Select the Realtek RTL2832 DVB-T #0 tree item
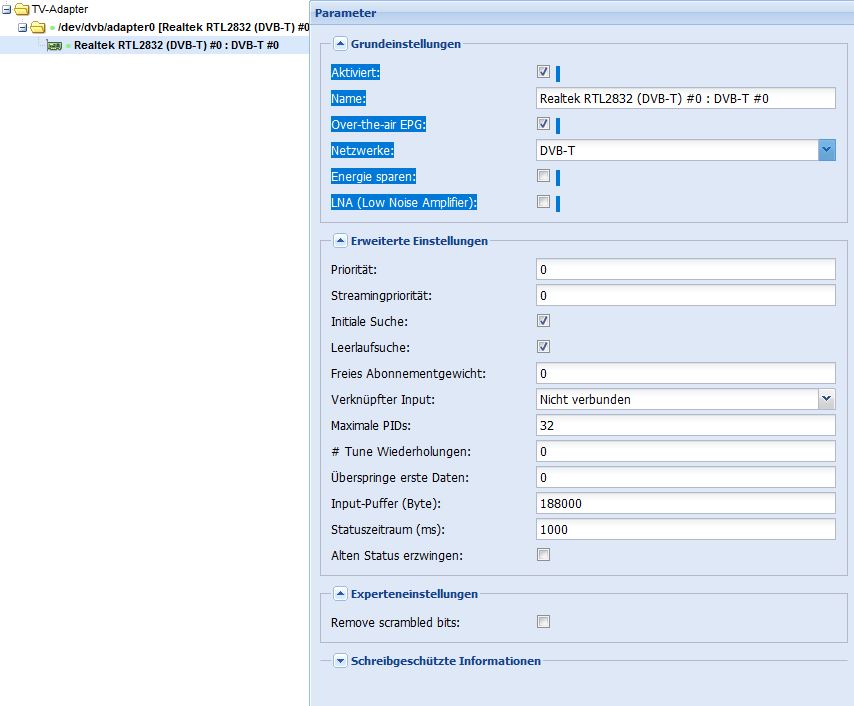The height and width of the screenshot is (706, 854). (176, 45)
